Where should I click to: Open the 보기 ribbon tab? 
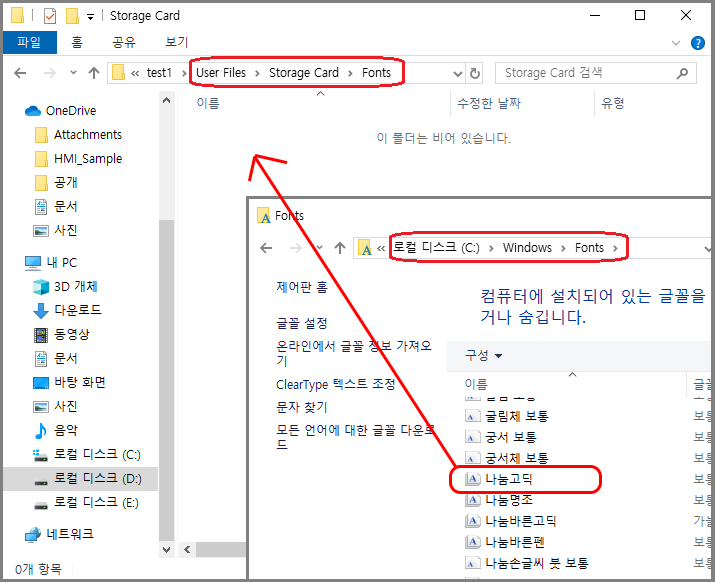pyautogui.click(x=176, y=42)
